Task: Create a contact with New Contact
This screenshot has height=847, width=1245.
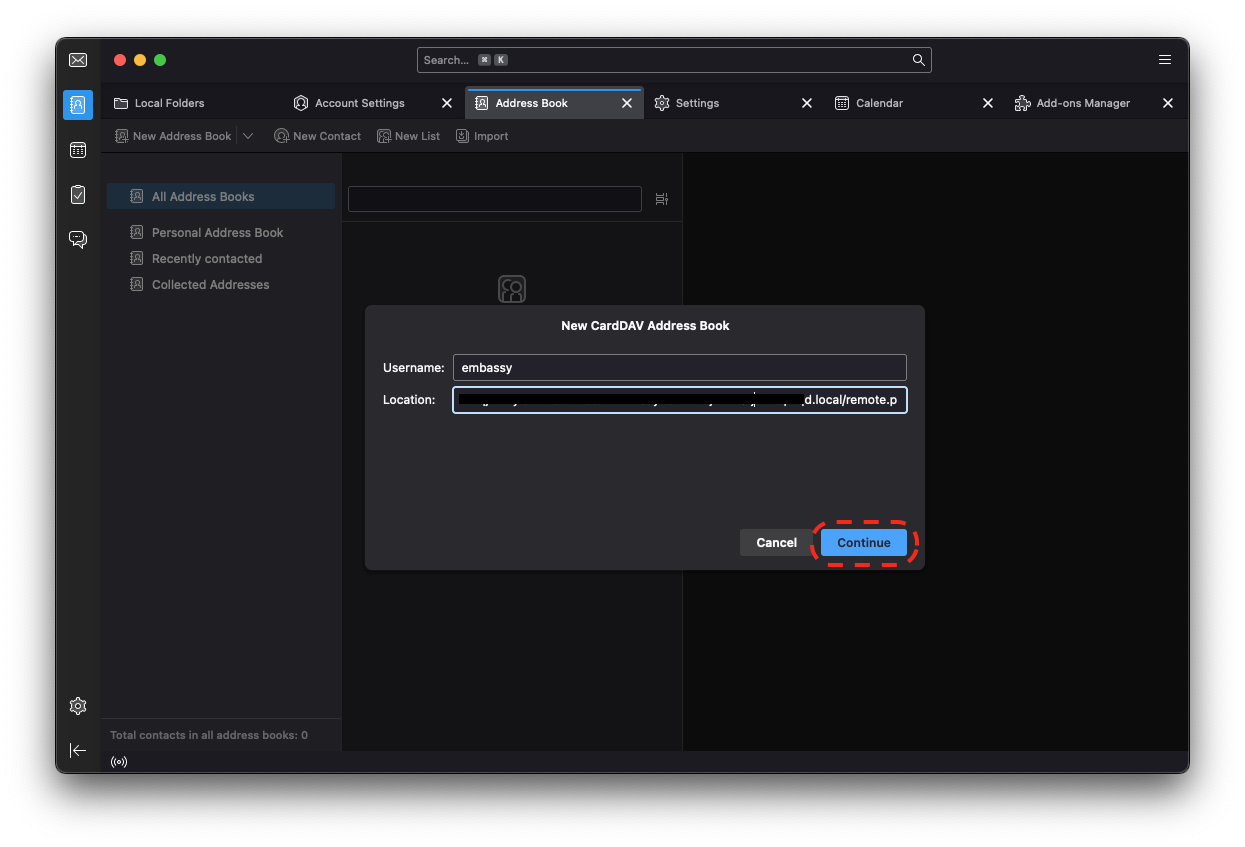Action: 317,135
